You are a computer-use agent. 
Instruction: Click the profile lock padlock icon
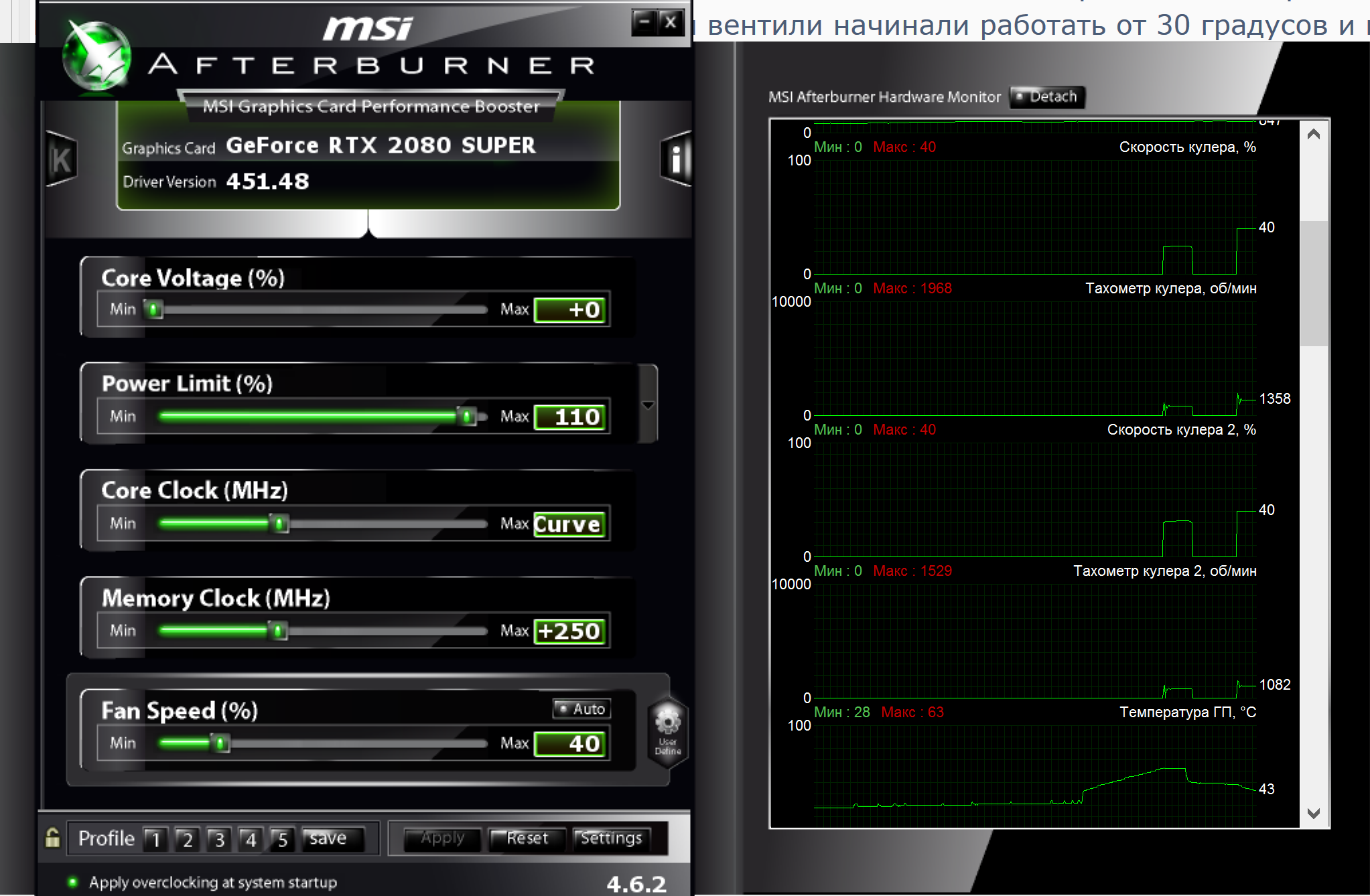coord(52,838)
